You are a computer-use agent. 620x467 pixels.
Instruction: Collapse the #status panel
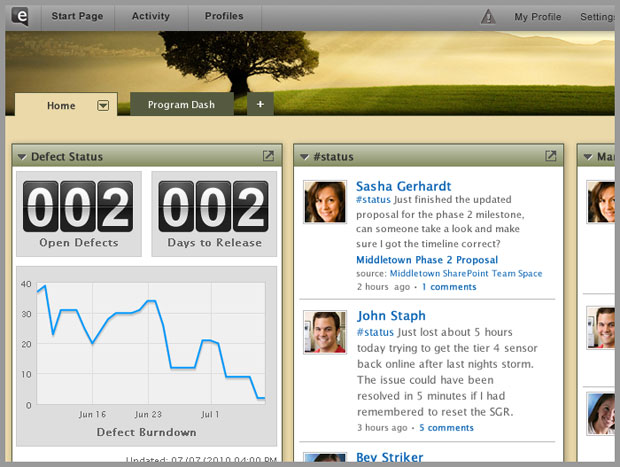[304, 157]
